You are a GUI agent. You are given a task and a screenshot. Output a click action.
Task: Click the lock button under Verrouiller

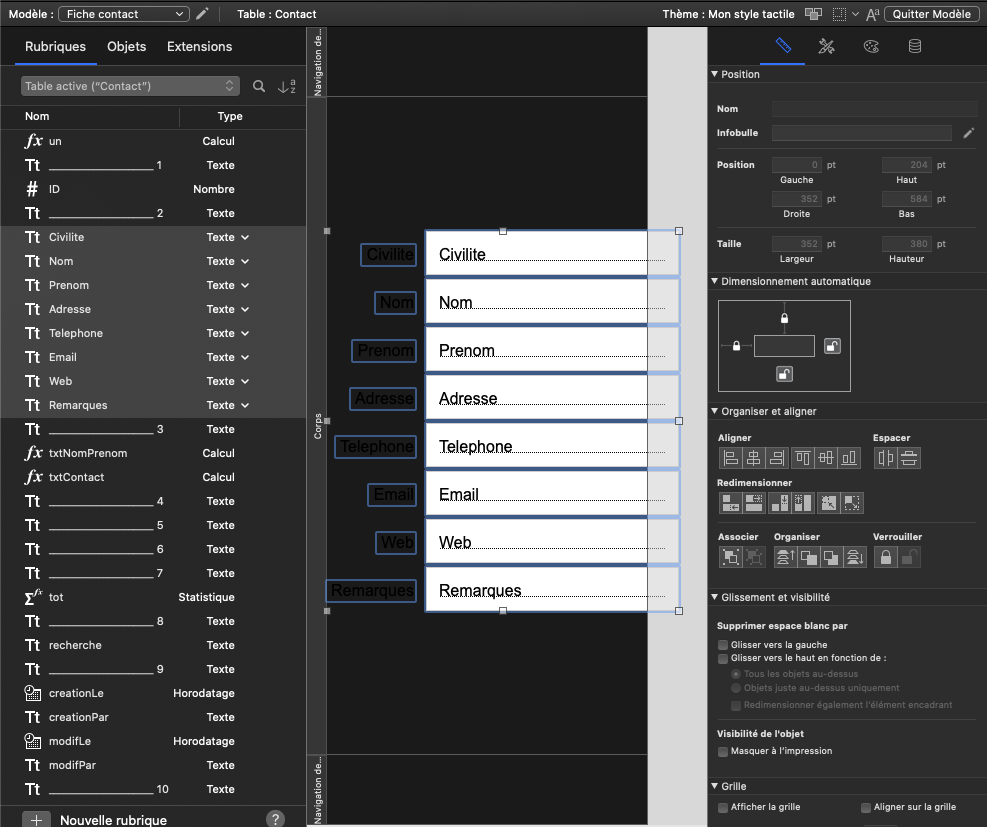tap(885, 557)
